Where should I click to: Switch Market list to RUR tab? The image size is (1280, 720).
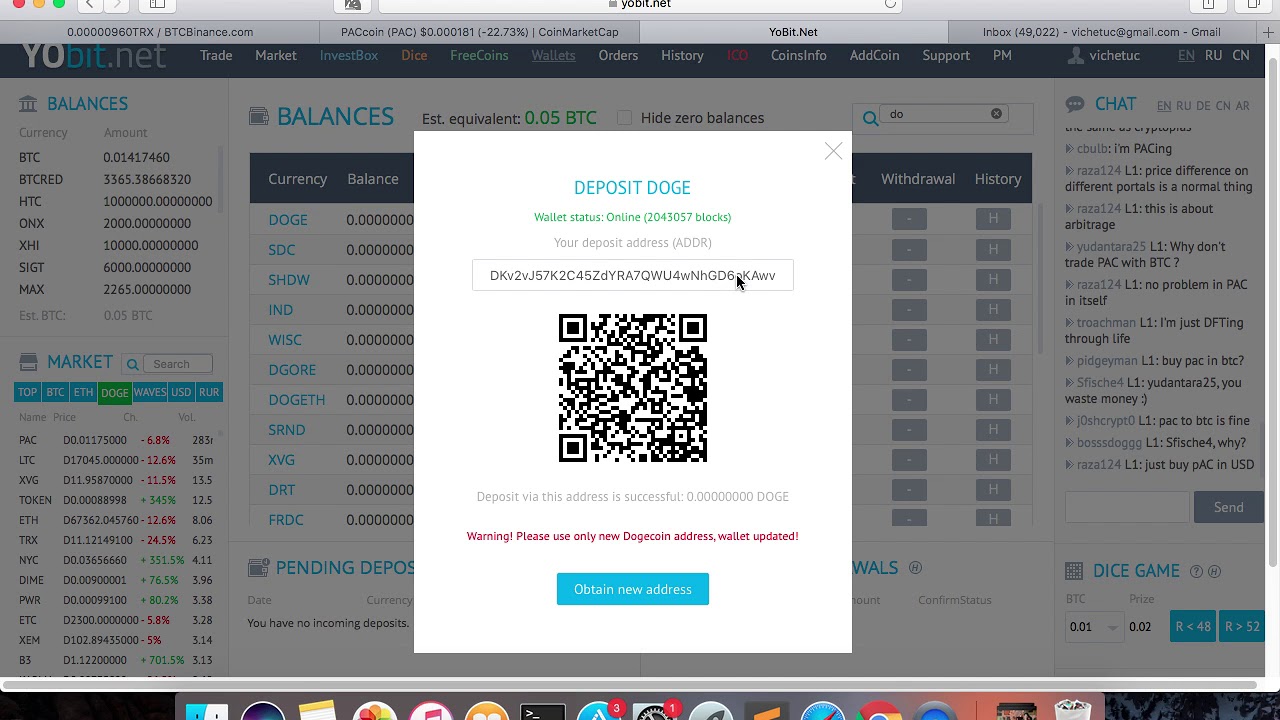point(209,392)
